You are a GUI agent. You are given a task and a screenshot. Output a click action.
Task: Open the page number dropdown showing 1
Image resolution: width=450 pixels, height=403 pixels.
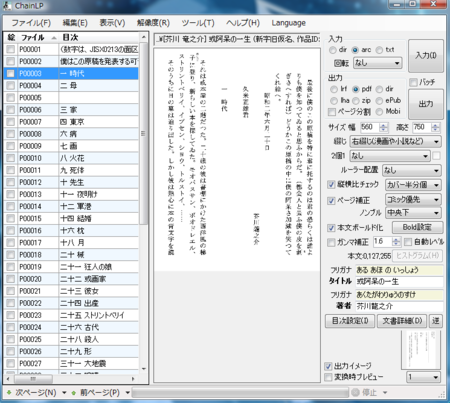click(423, 377)
